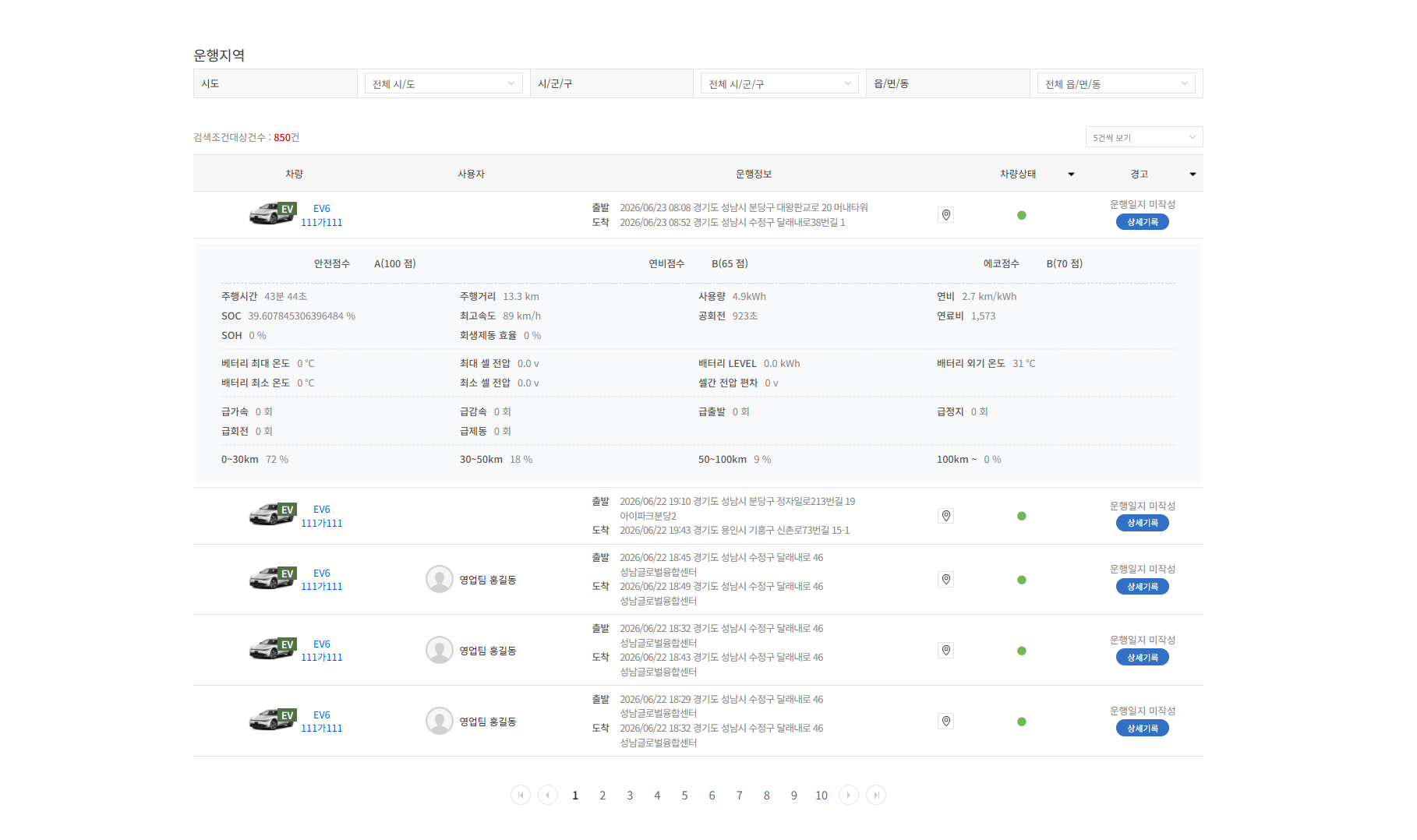Click EV6 car image in 19:10 trip row
The width and height of the screenshot is (1417, 840).
(x=272, y=514)
